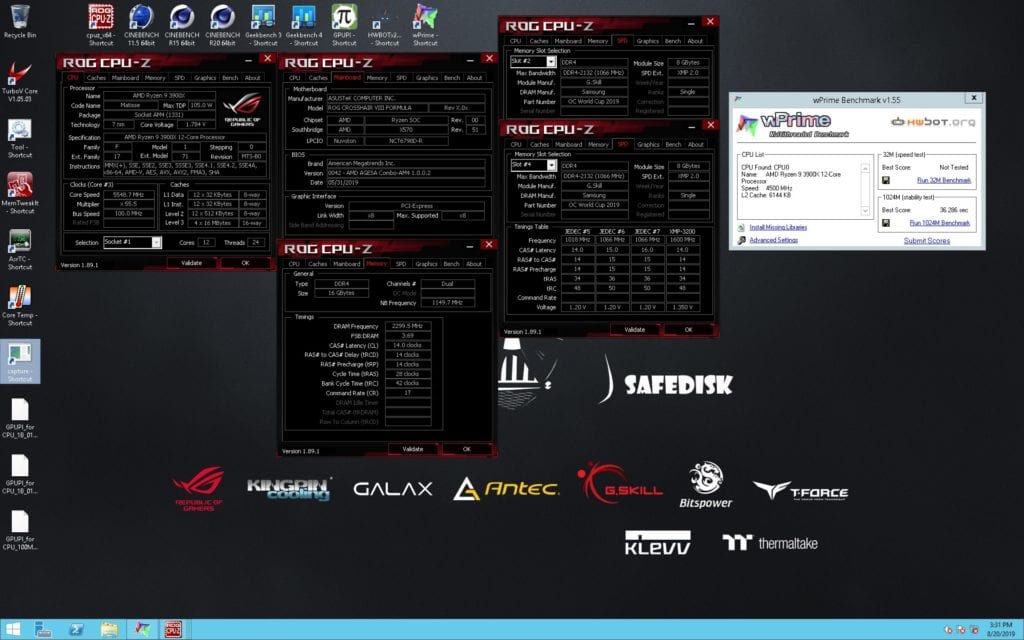Click the wrench icon beside Advanced Settings
Viewport: 1024px width, 640px height.
(x=741, y=240)
